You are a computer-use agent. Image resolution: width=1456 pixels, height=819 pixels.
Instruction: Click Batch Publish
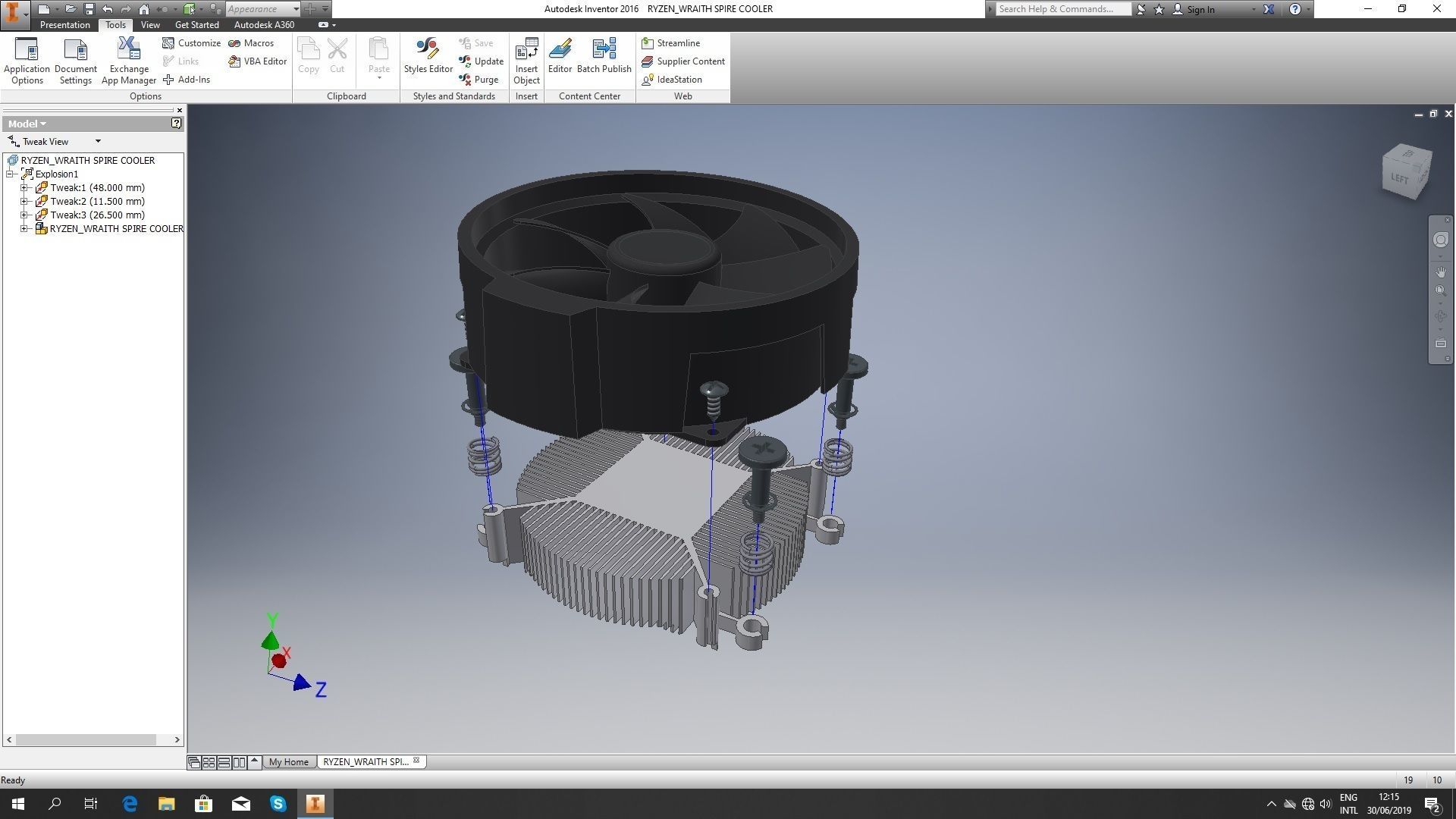pos(604,57)
